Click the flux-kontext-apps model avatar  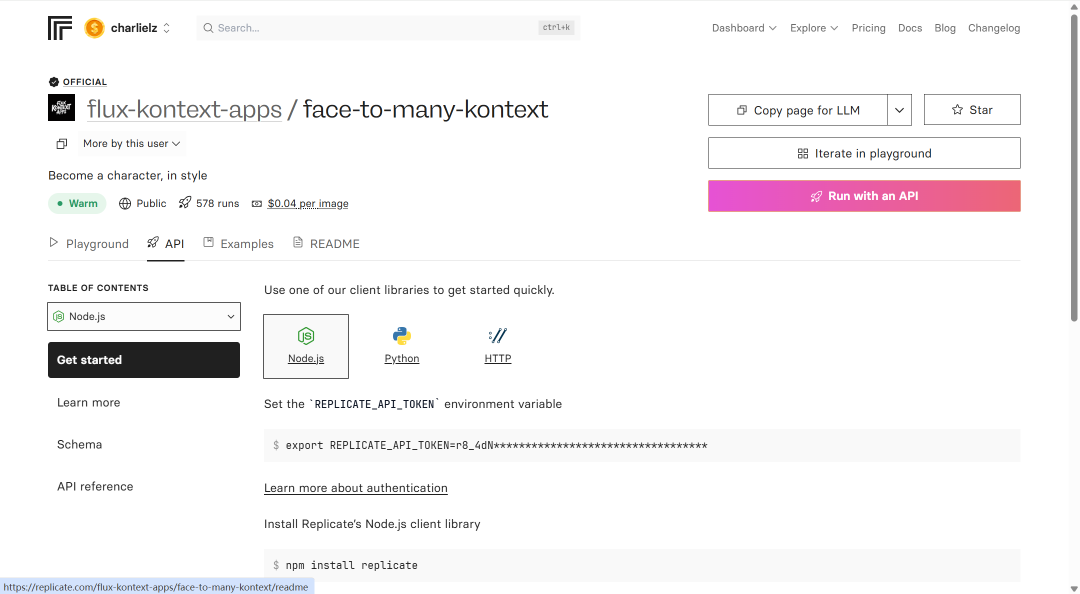click(x=61, y=108)
